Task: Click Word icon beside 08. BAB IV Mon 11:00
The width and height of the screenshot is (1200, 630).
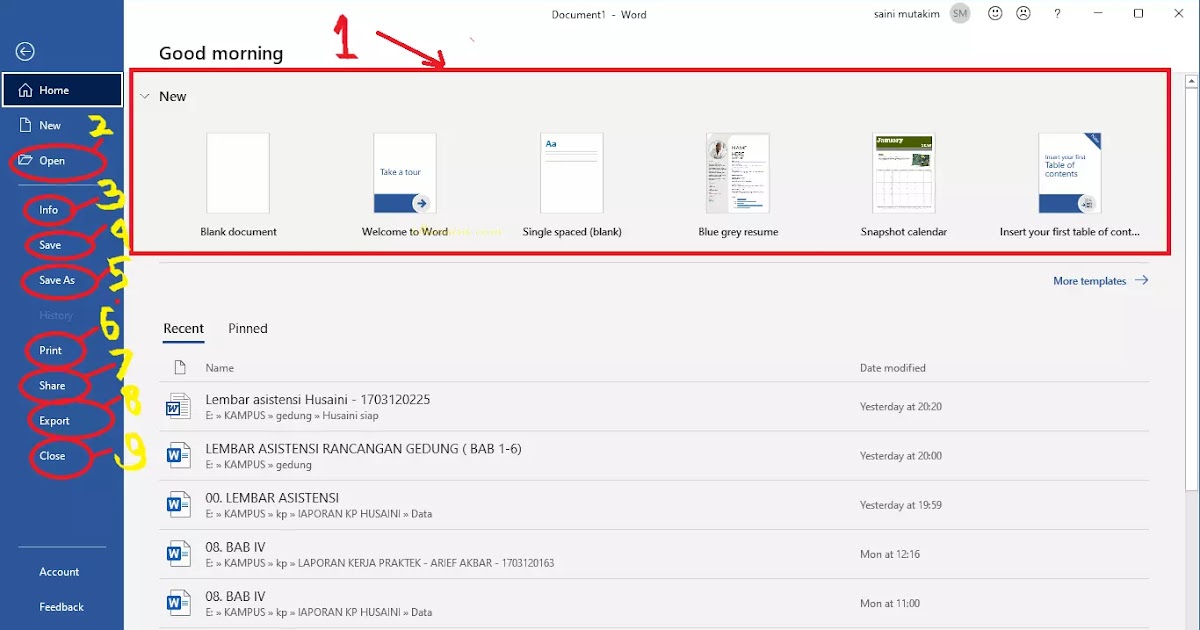Action: pyautogui.click(x=178, y=603)
